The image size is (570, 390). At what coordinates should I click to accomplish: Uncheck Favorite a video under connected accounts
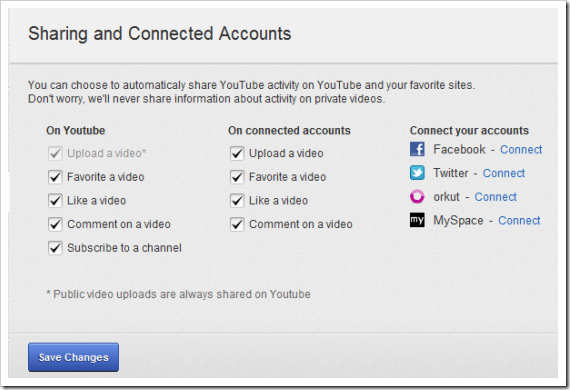point(237,177)
